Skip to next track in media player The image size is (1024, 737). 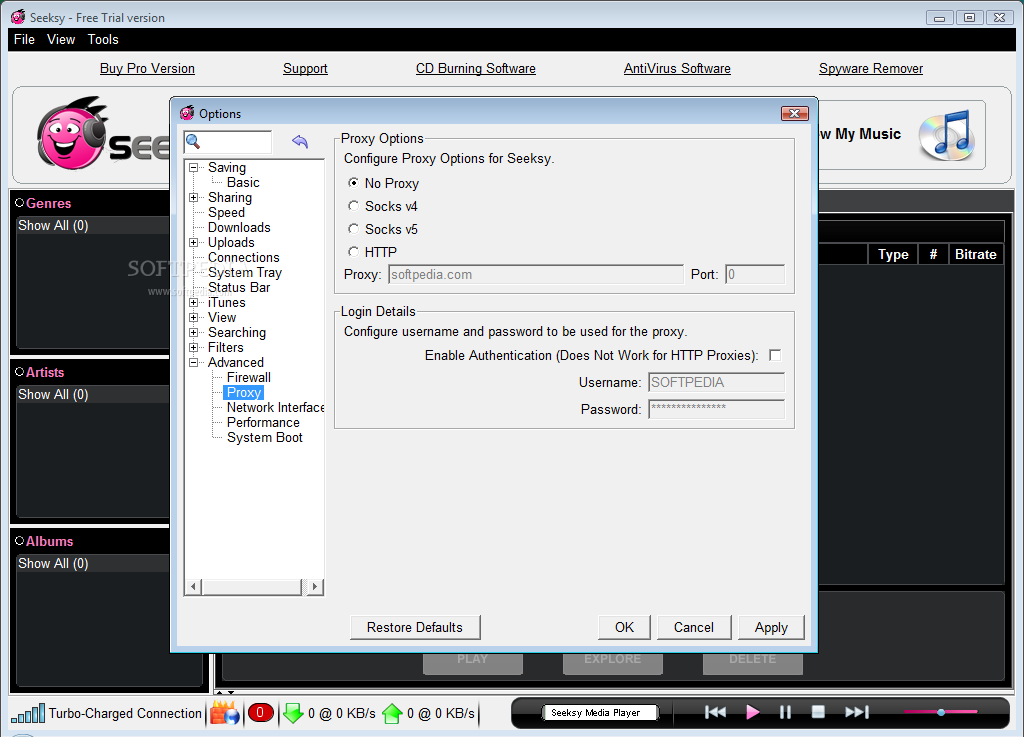[857, 712]
